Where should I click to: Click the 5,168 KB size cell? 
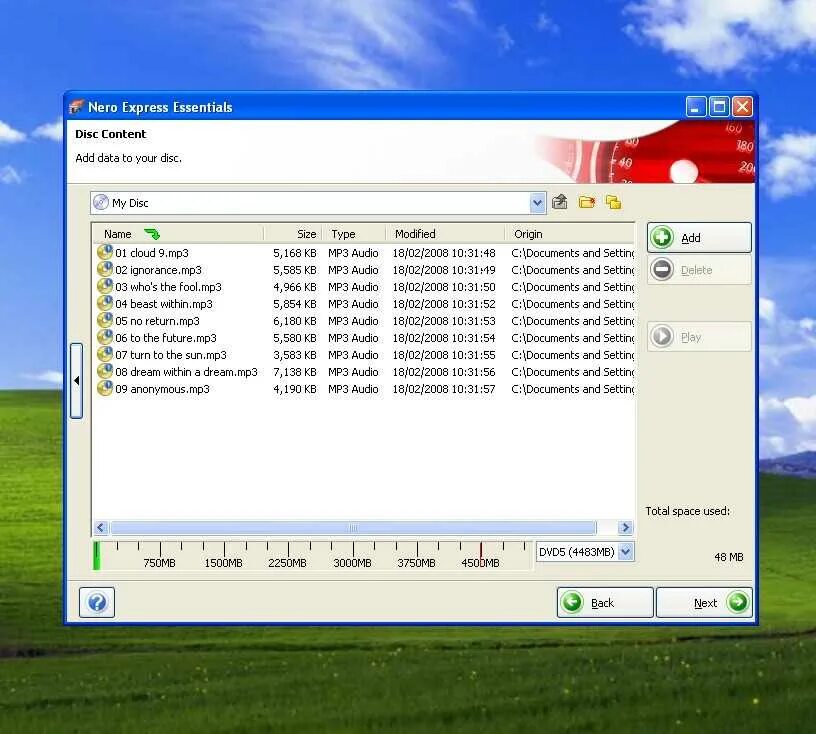tap(295, 253)
